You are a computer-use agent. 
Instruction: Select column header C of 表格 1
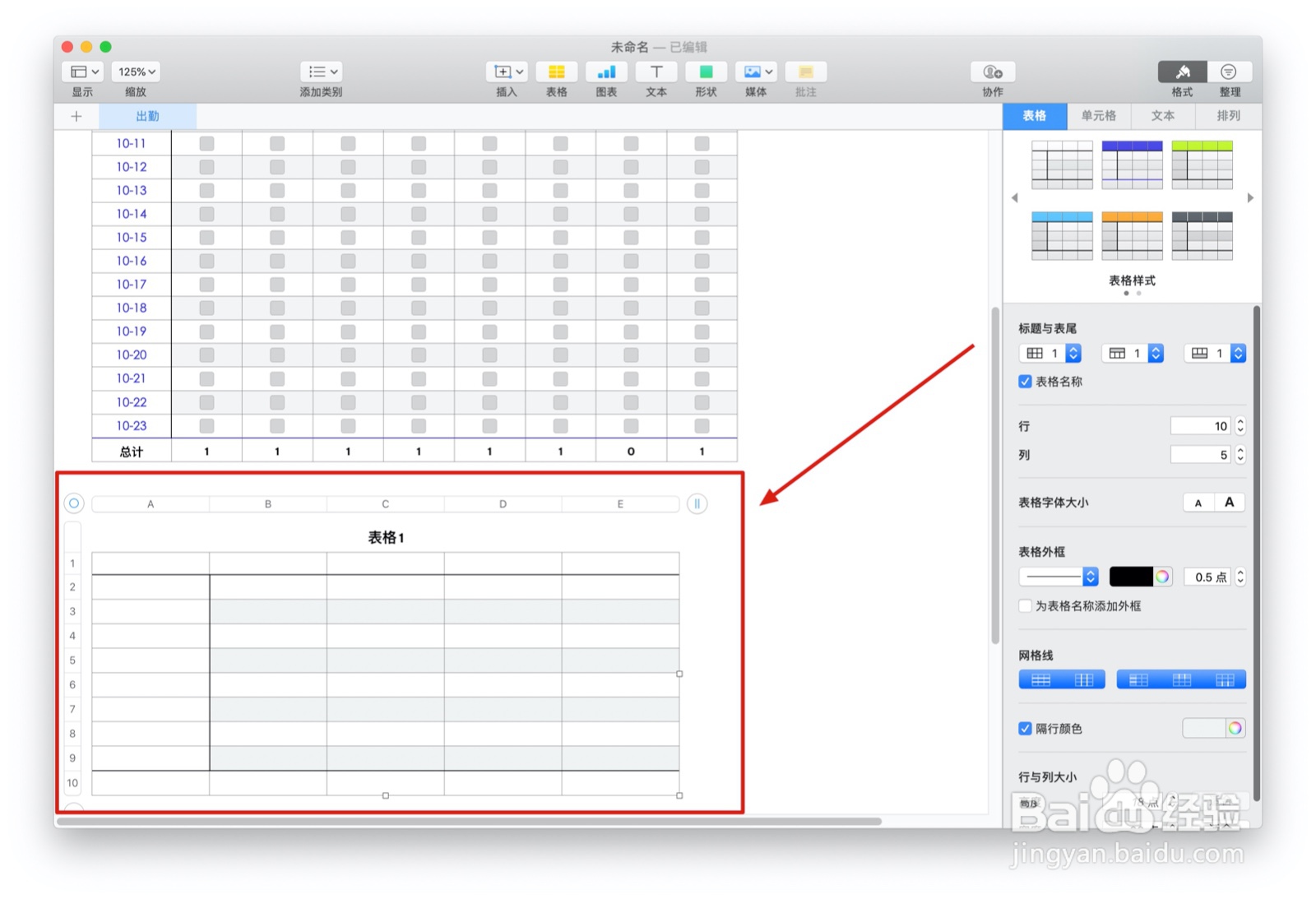click(385, 504)
